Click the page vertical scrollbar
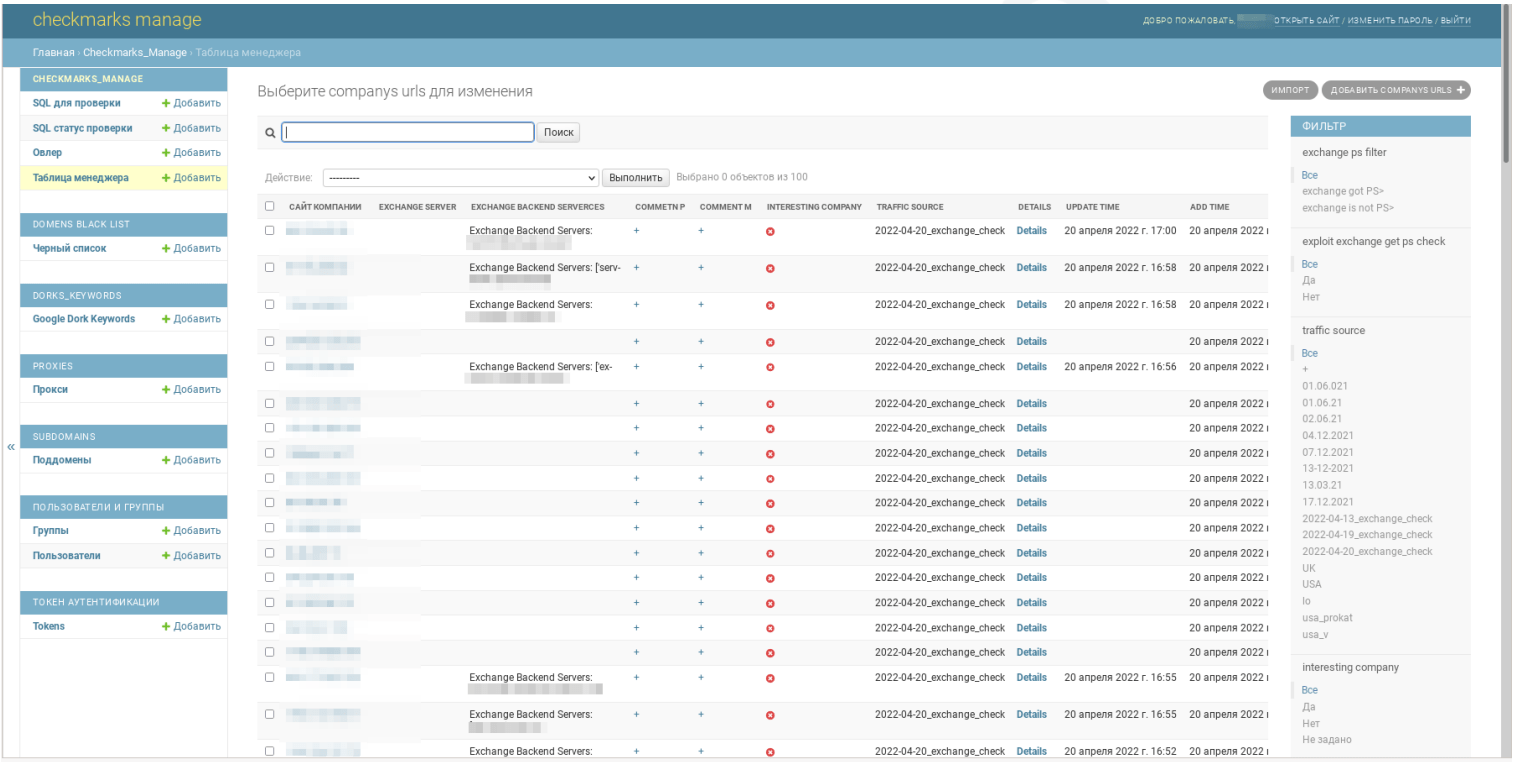 (x=1507, y=84)
